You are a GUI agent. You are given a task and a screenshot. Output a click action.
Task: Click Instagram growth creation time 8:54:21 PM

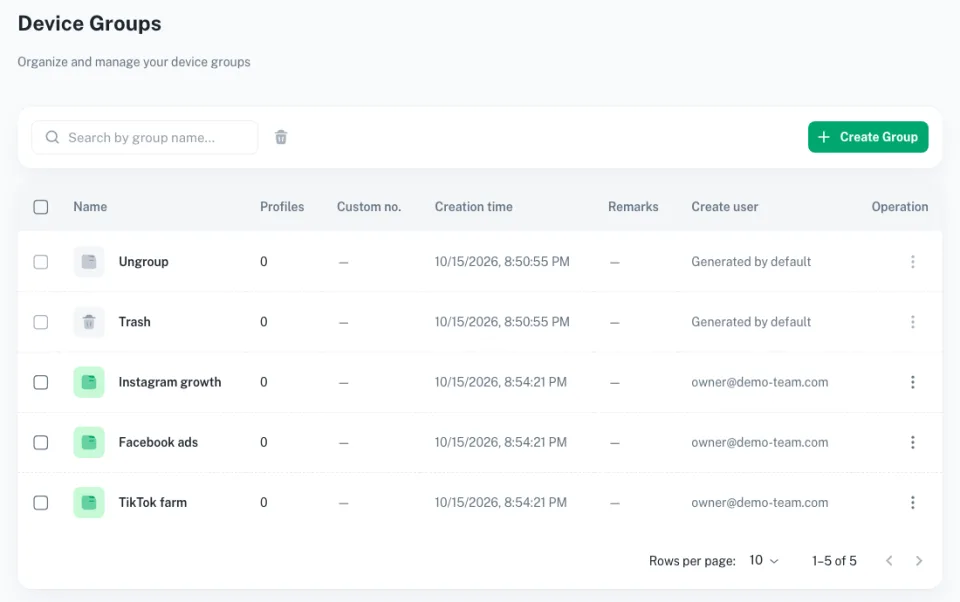coord(501,382)
